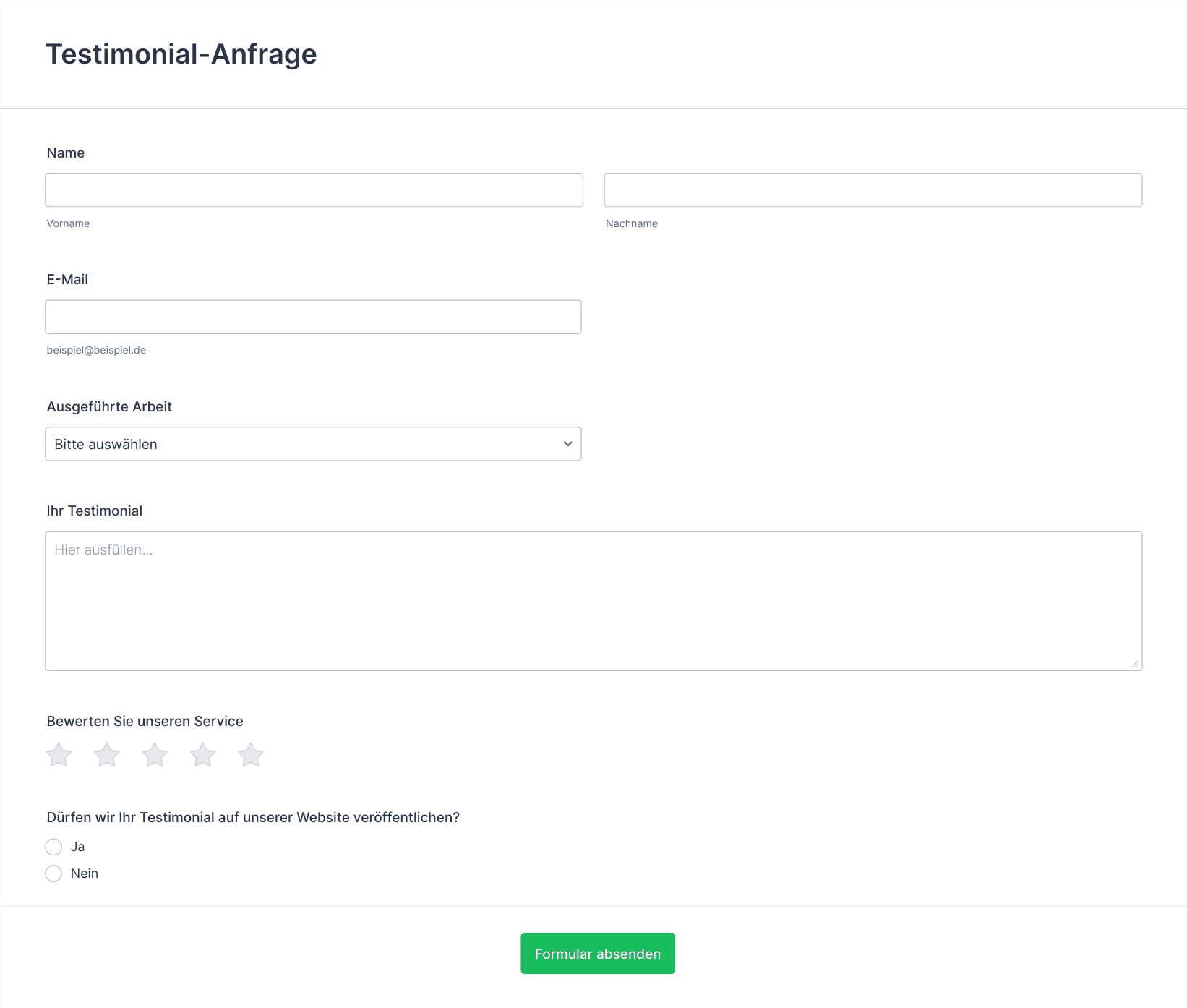This screenshot has height=1008, width=1187.
Task: Open the Ausgeführte Arbeit dropdown
Action: coord(313,444)
